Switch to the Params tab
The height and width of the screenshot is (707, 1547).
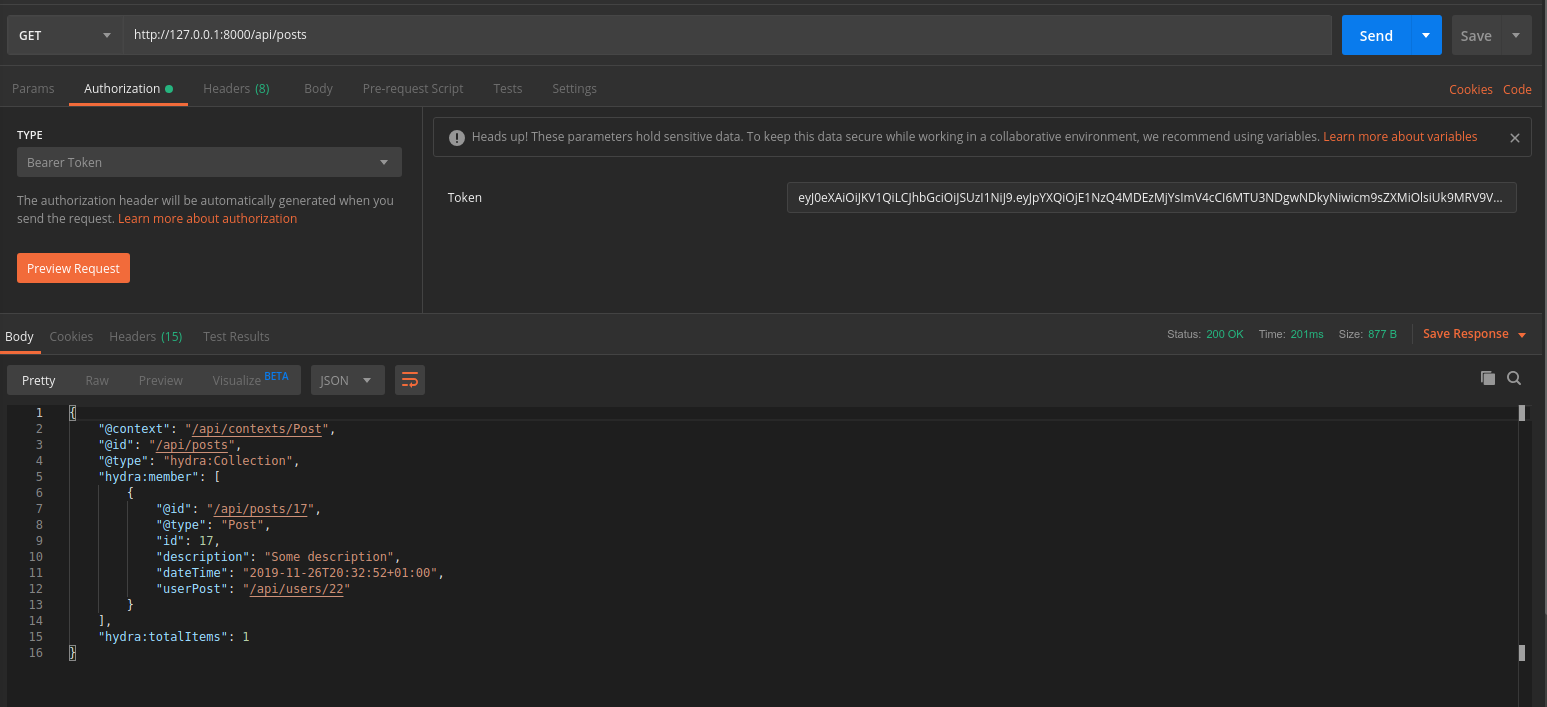[33, 88]
